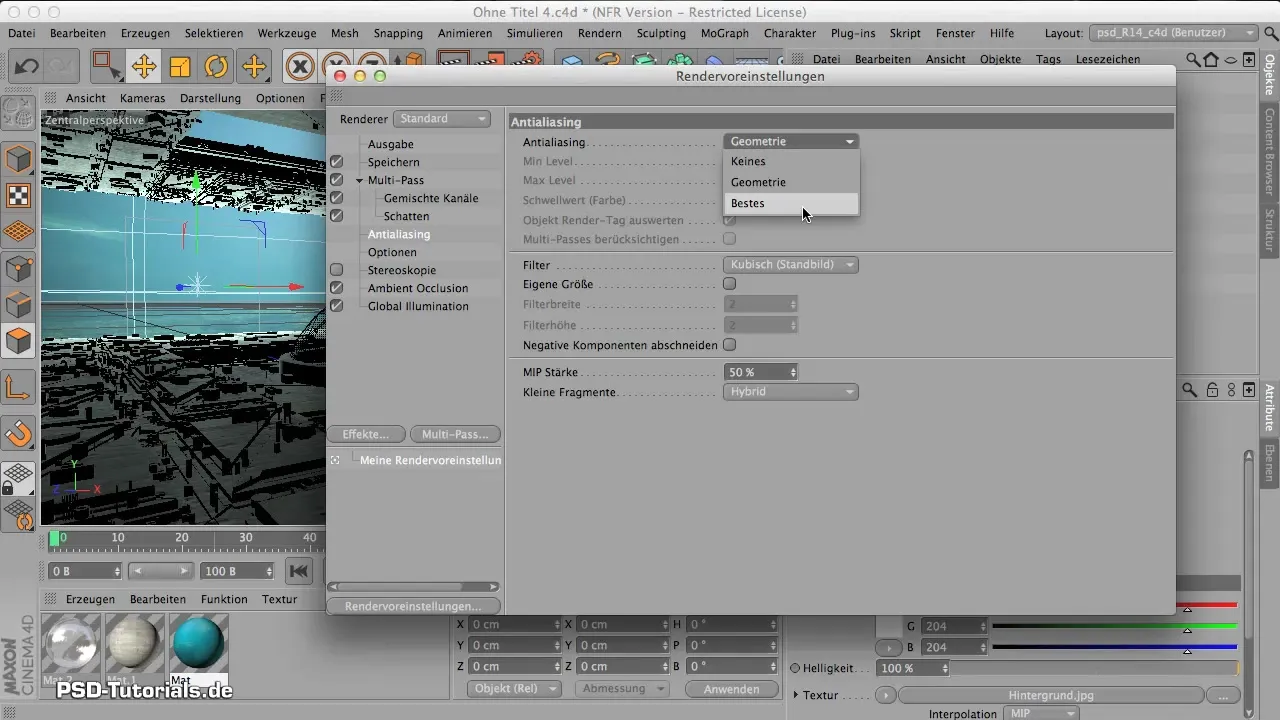The height and width of the screenshot is (720, 1280).
Task: Click the Object Manager search magnifier
Action: (1194, 59)
